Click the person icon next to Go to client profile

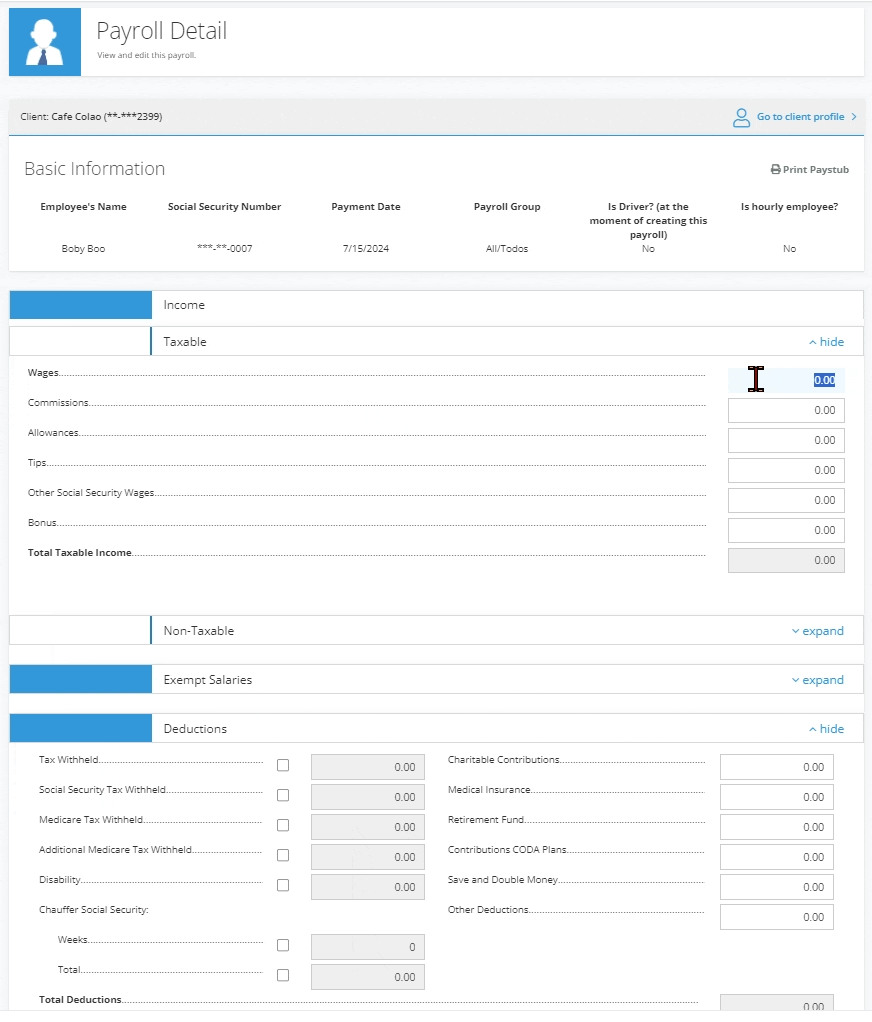[x=741, y=117]
